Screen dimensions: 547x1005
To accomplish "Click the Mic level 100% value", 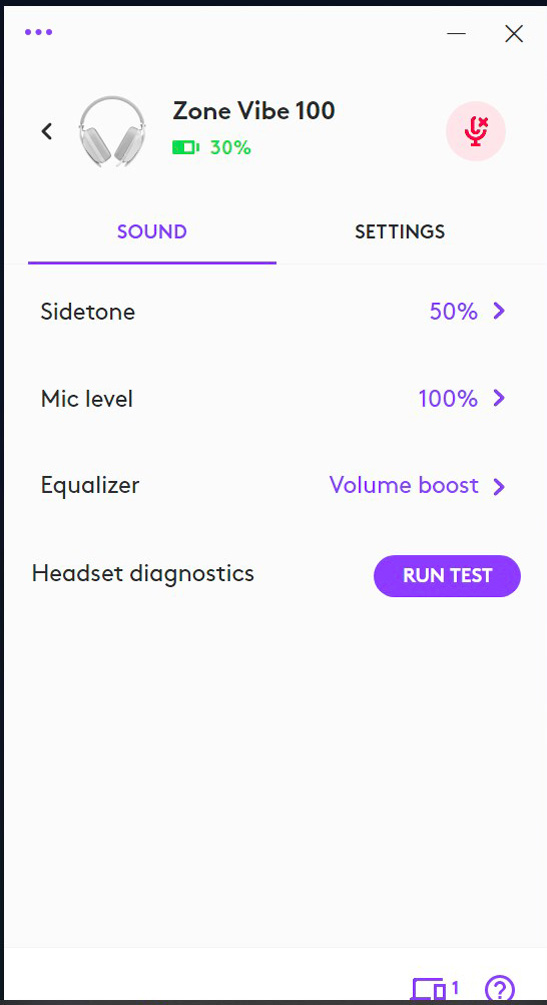I will coord(448,399).
